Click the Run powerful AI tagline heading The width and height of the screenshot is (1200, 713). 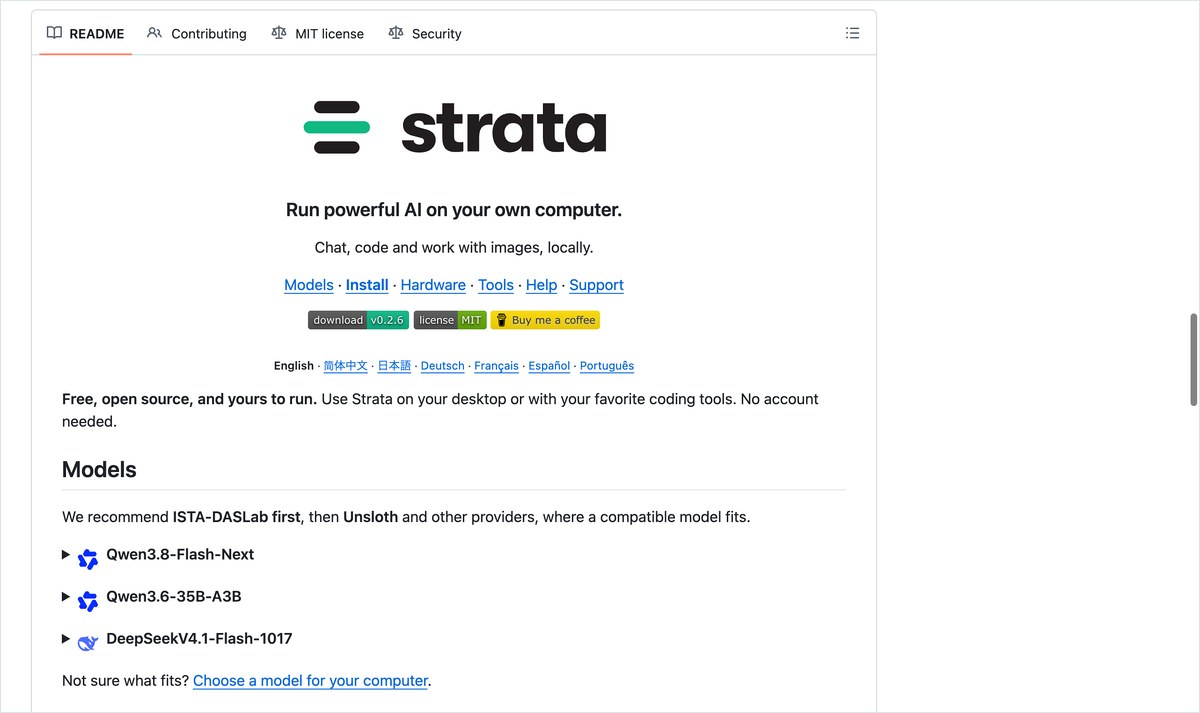(x=454, y=210)
